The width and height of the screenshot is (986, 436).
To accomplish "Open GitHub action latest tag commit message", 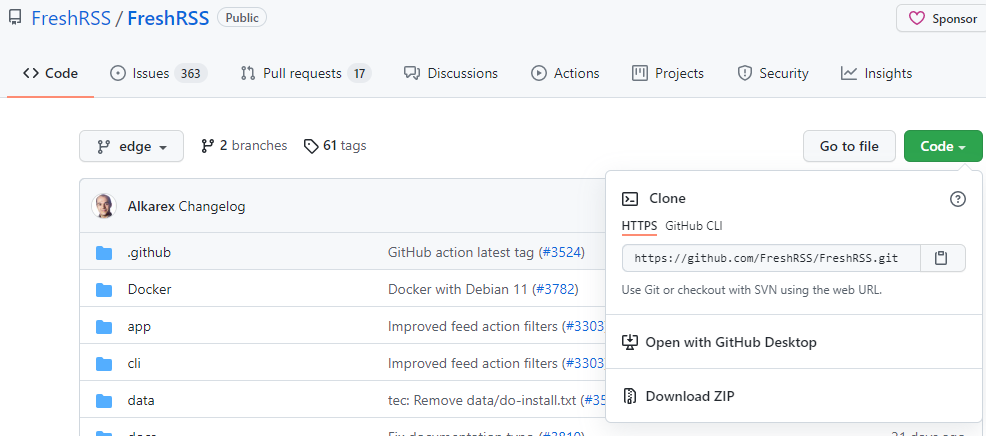I will pyautogui.click(x=462, y=253).
